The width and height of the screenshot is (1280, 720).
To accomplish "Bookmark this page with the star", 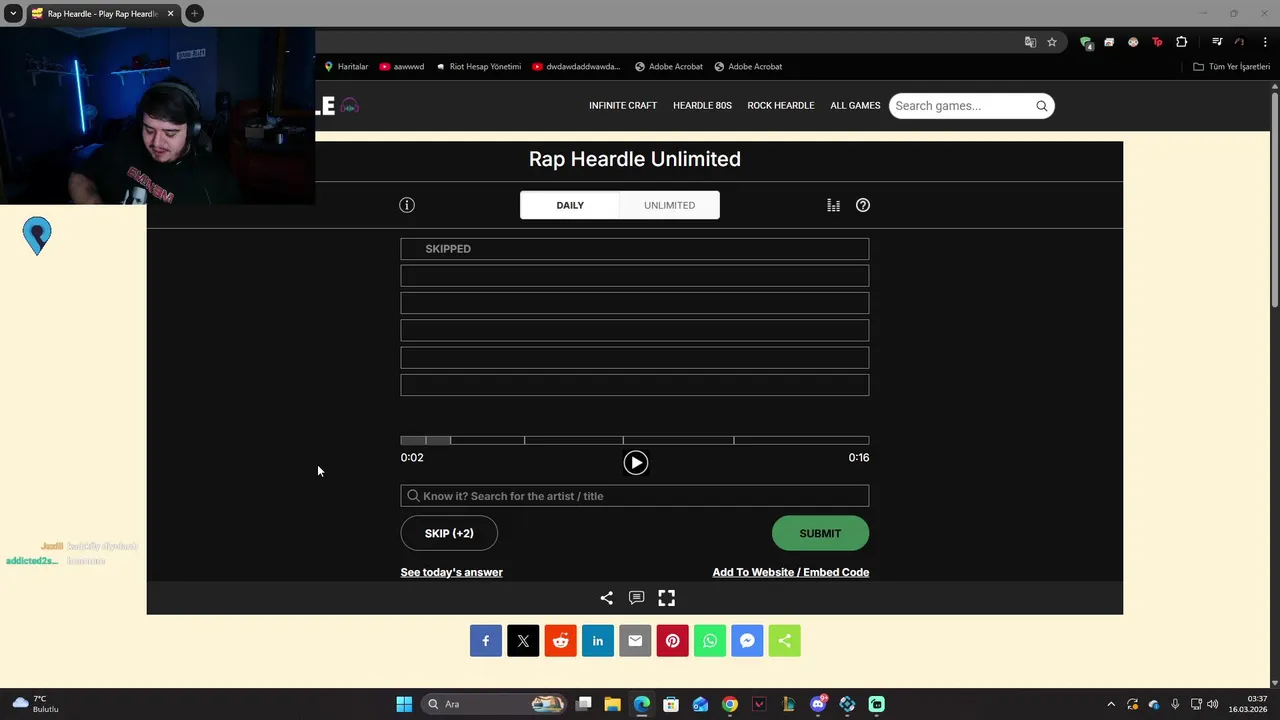I will (1052, 42).
